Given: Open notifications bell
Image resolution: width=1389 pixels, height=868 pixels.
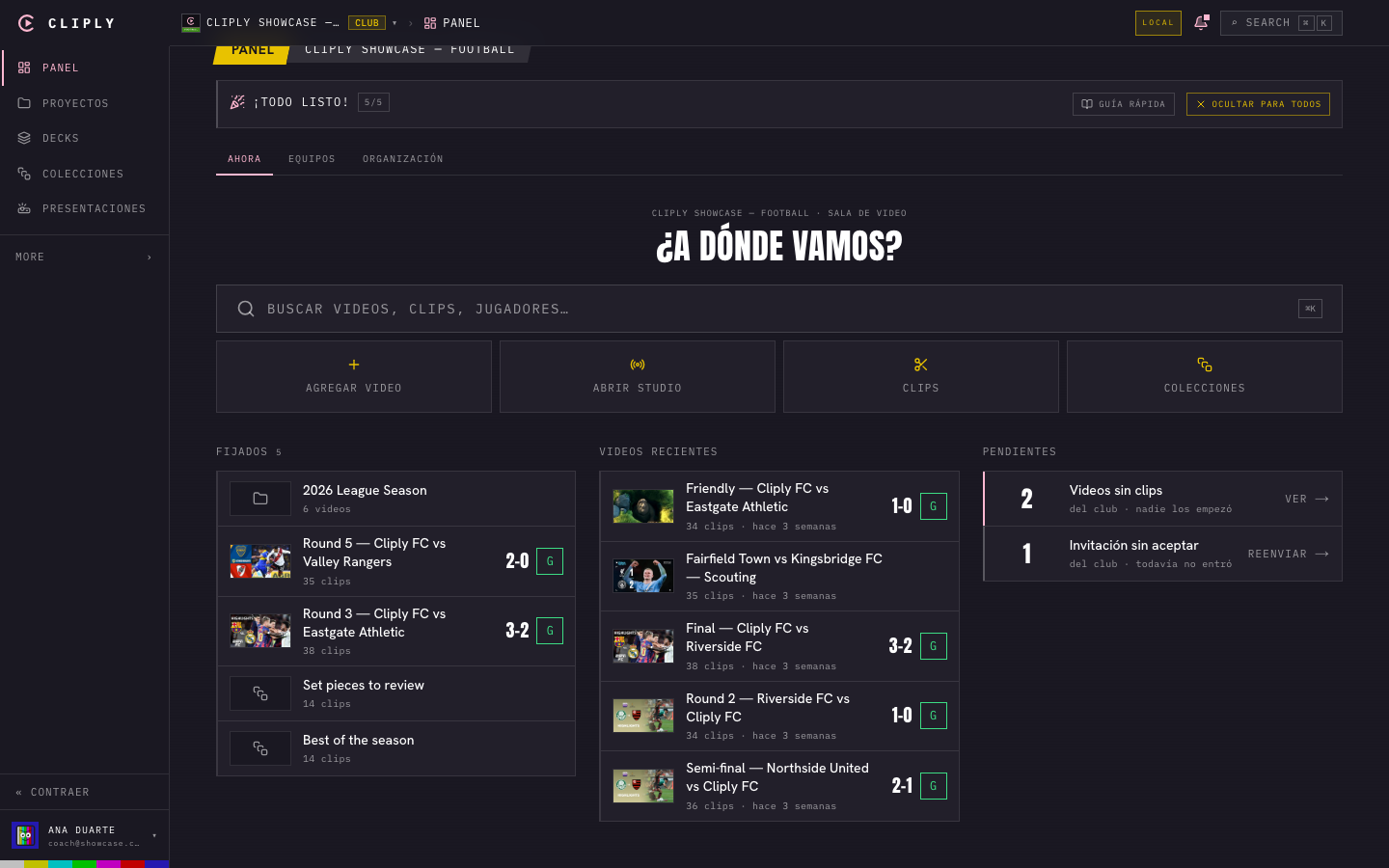Looking at the screenshot, I should click(1201, 22).
